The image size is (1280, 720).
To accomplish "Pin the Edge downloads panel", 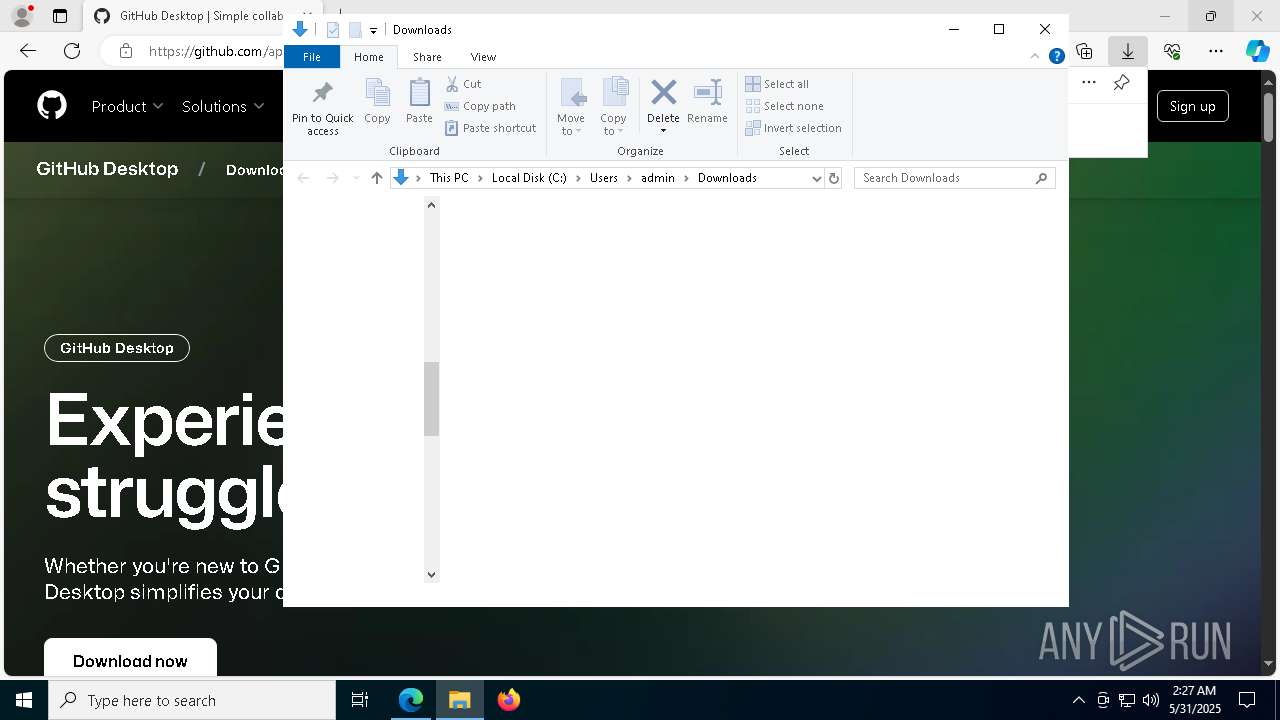I will (1121, 83).
